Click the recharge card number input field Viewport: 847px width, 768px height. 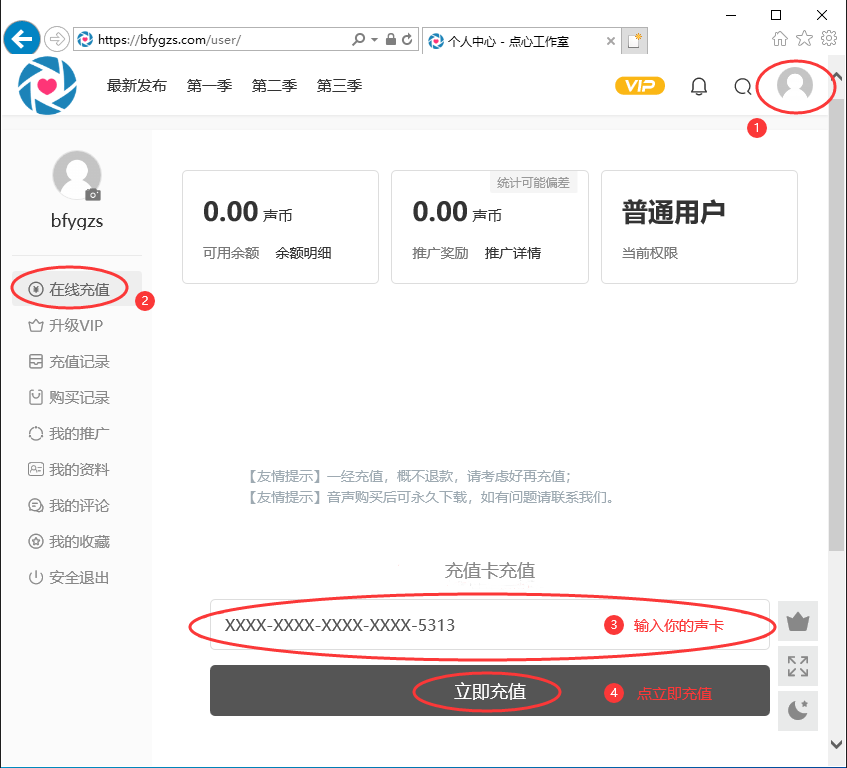click(x=400, y=626)
